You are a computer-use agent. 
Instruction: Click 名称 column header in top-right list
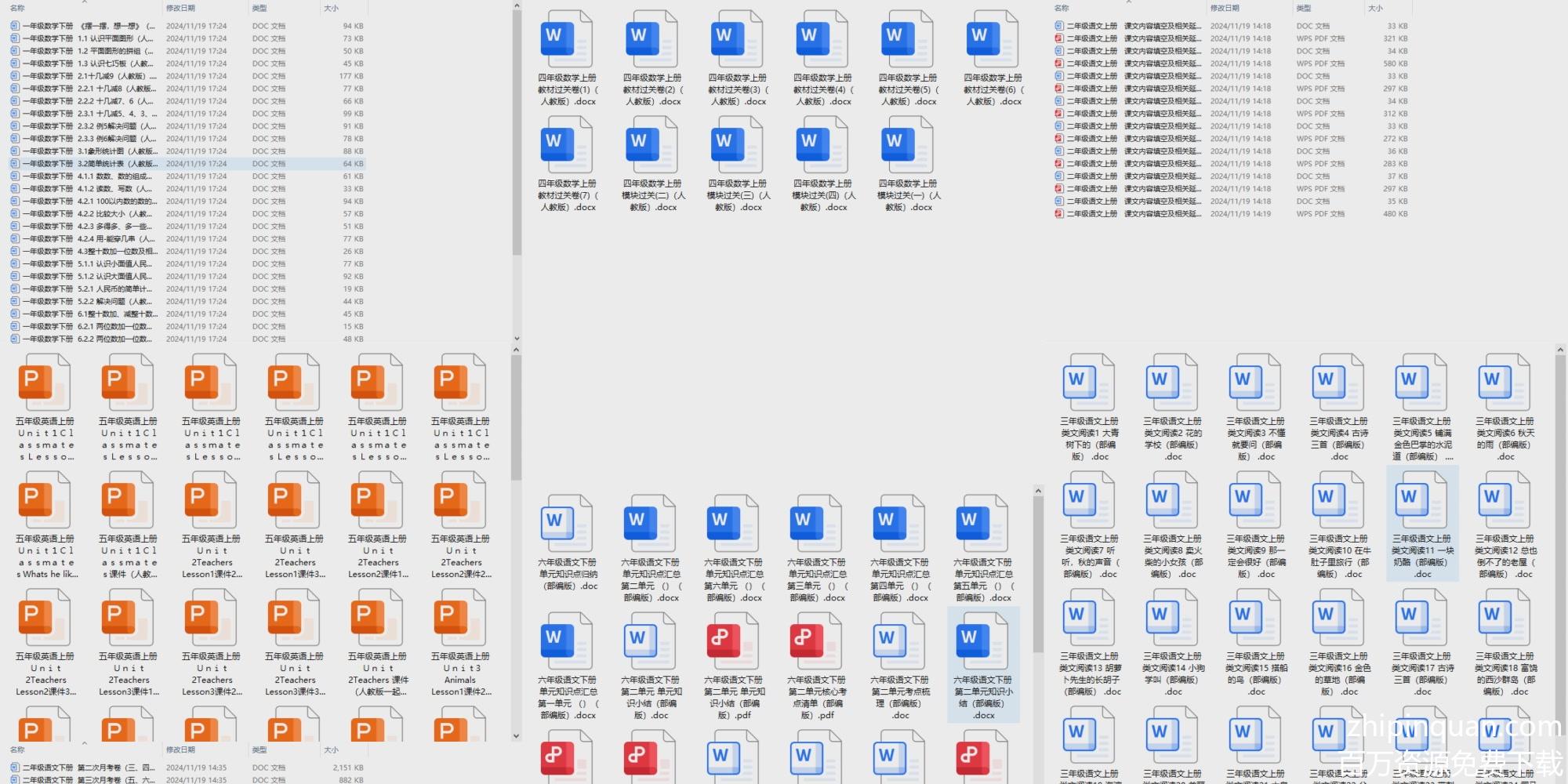(1062, 8)
